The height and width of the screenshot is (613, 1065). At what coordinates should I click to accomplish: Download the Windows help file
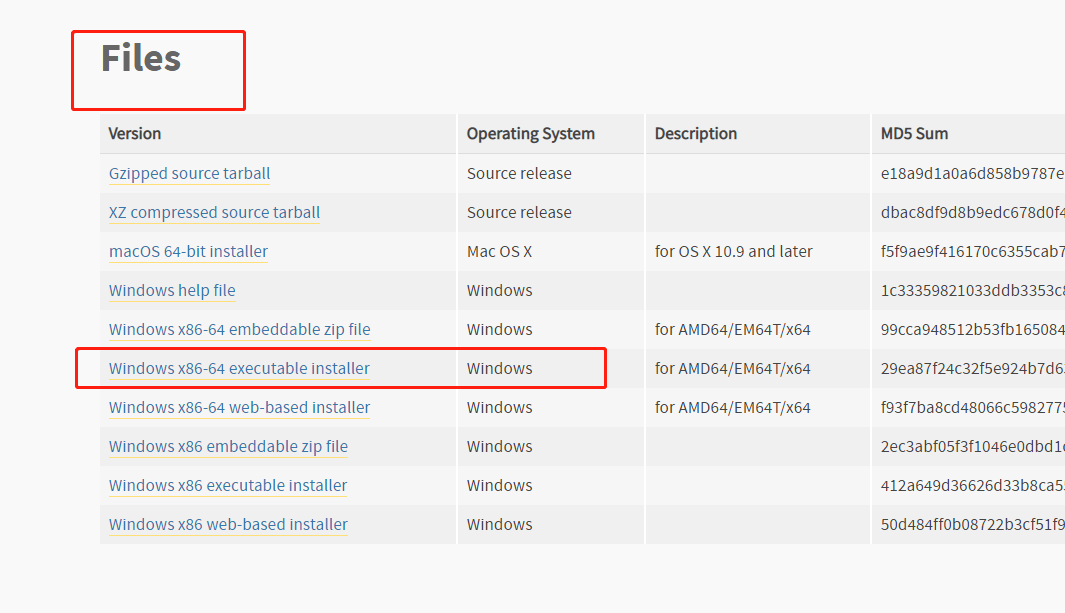tap(172, 291)
